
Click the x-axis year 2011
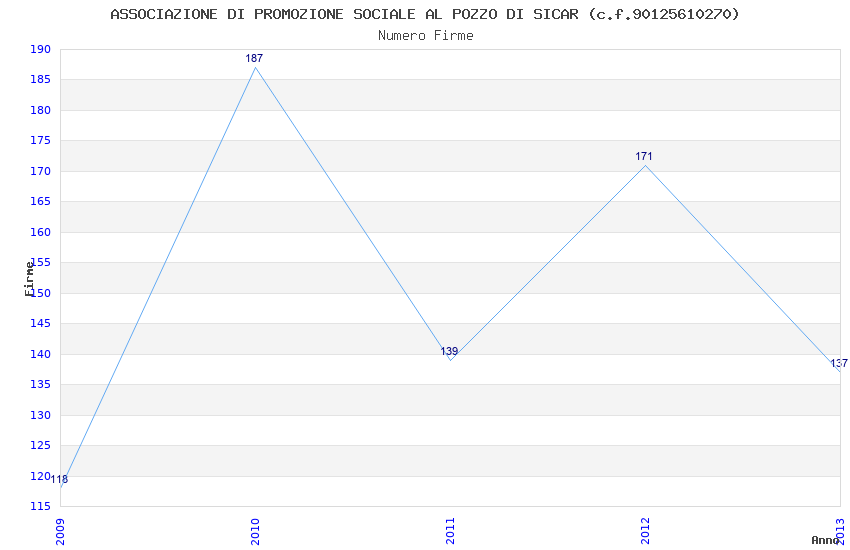450,531
